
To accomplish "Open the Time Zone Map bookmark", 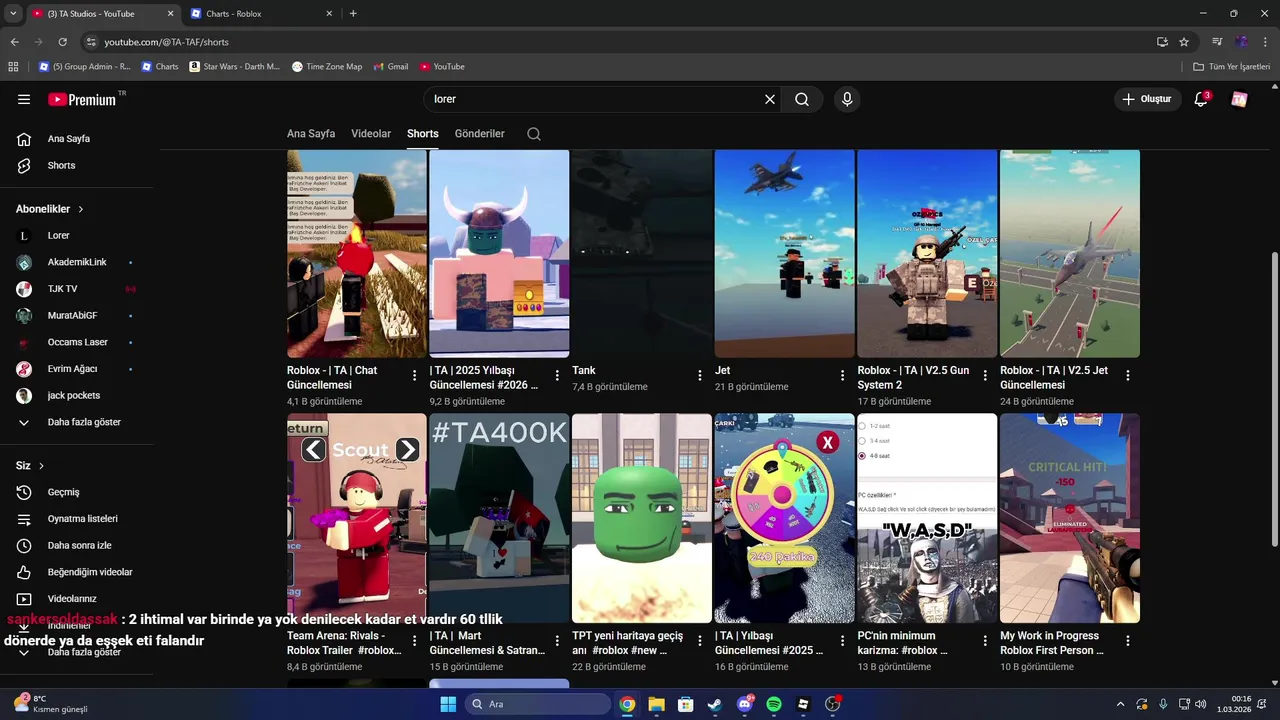I will pos(327,67).
